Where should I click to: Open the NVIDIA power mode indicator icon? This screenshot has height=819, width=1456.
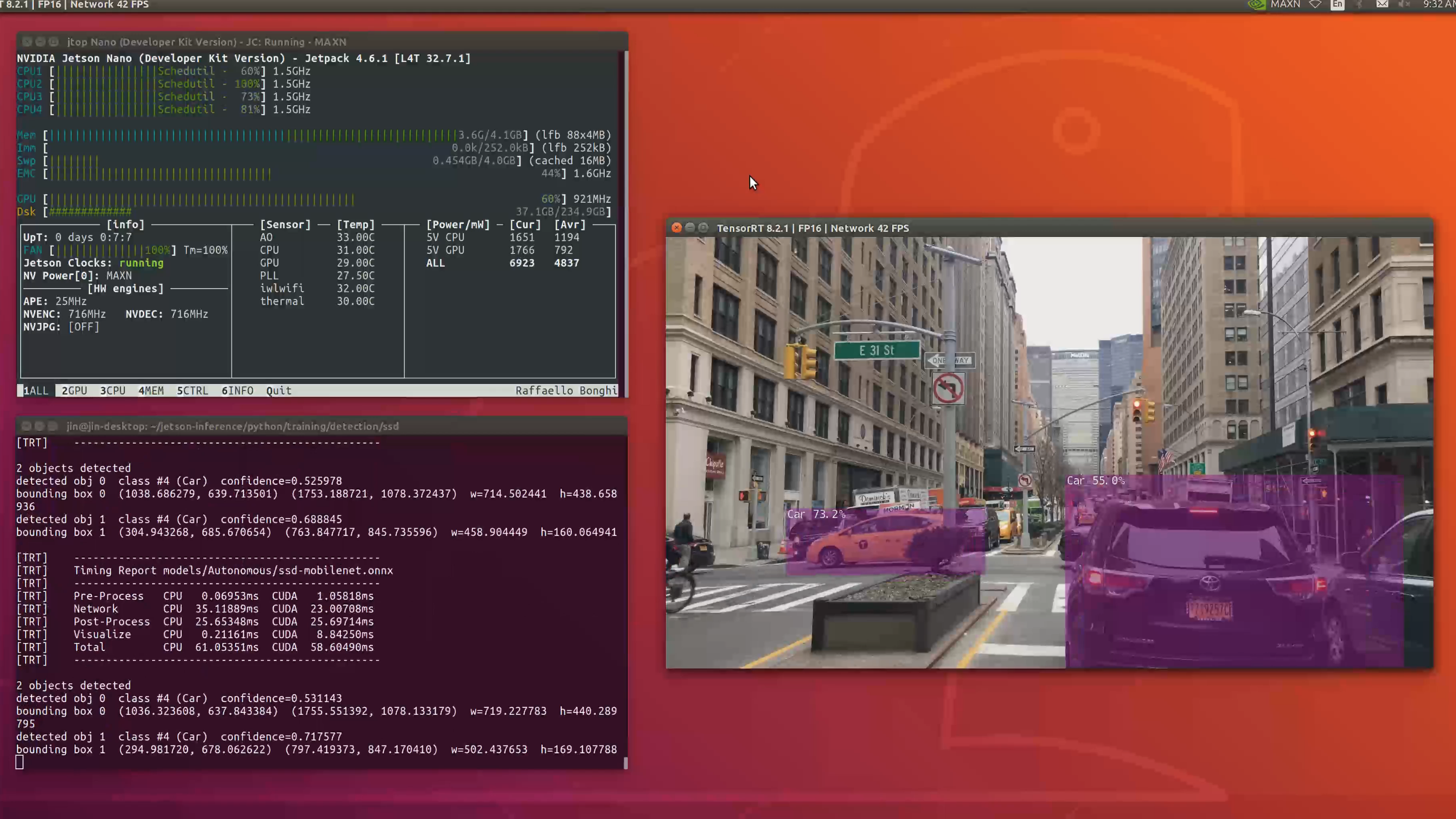1256,5
